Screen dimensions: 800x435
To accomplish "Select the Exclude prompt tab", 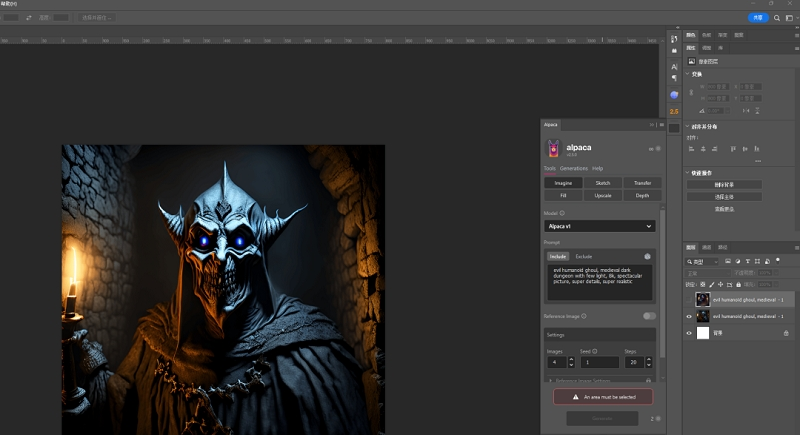I will pos(583,256).
